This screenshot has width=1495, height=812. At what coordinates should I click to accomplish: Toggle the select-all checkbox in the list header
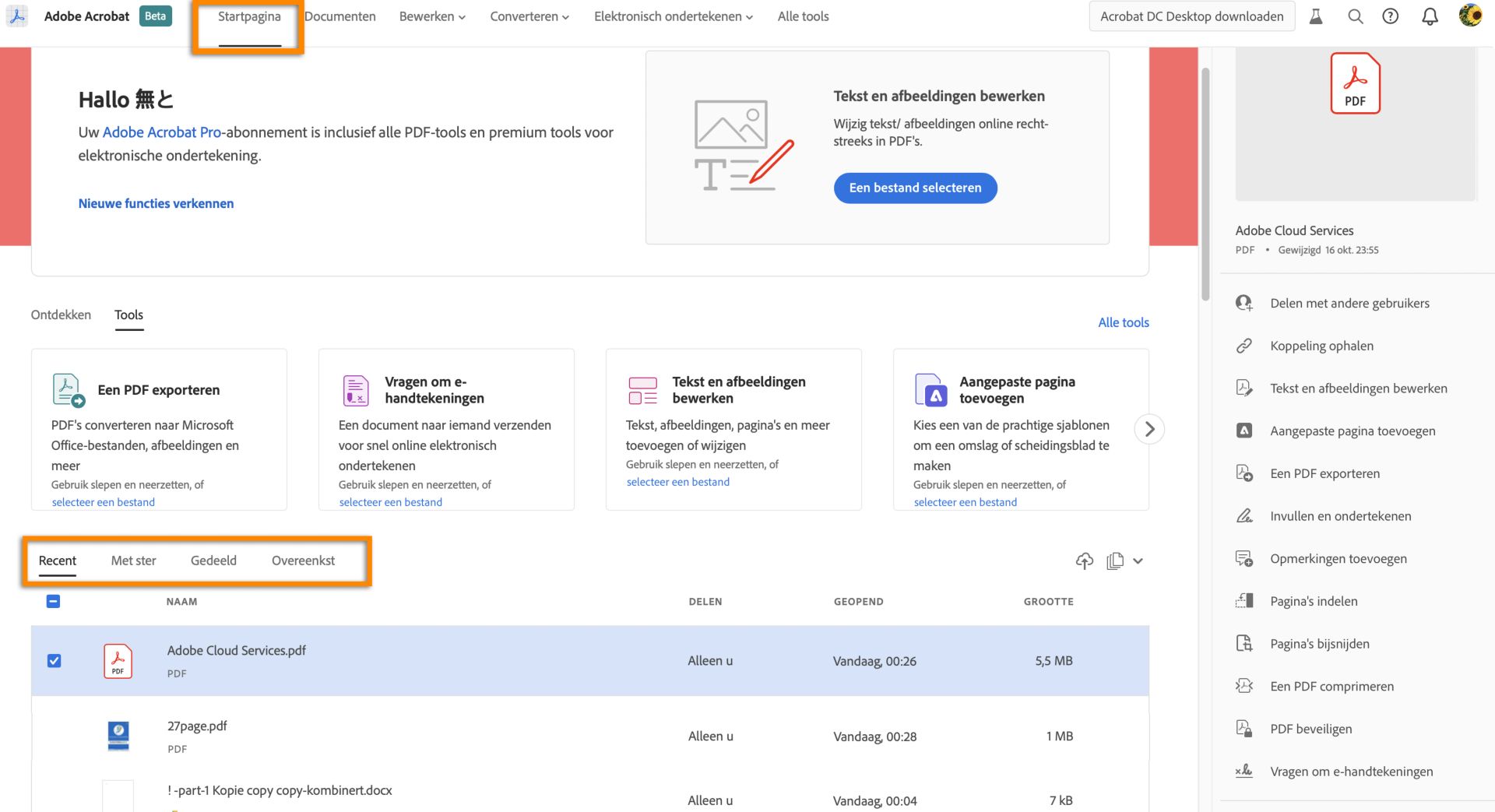tap(53, 601)
